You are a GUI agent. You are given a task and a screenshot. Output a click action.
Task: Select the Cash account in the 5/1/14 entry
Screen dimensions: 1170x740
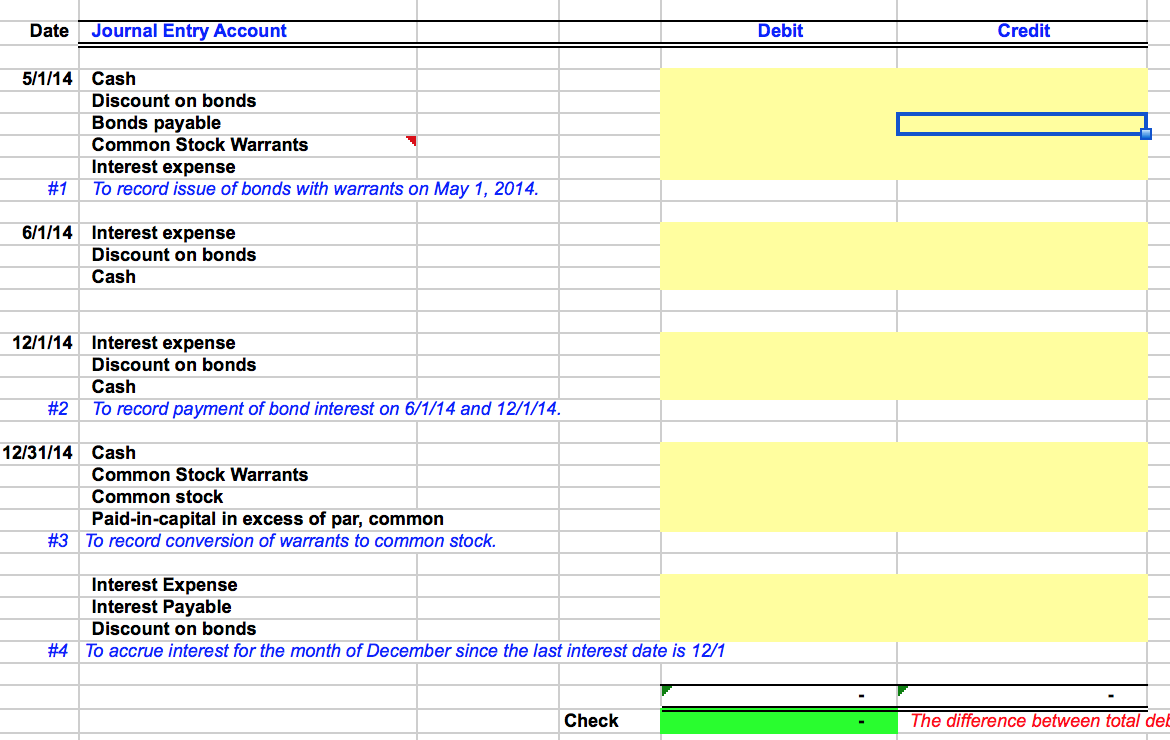(113, 79)
